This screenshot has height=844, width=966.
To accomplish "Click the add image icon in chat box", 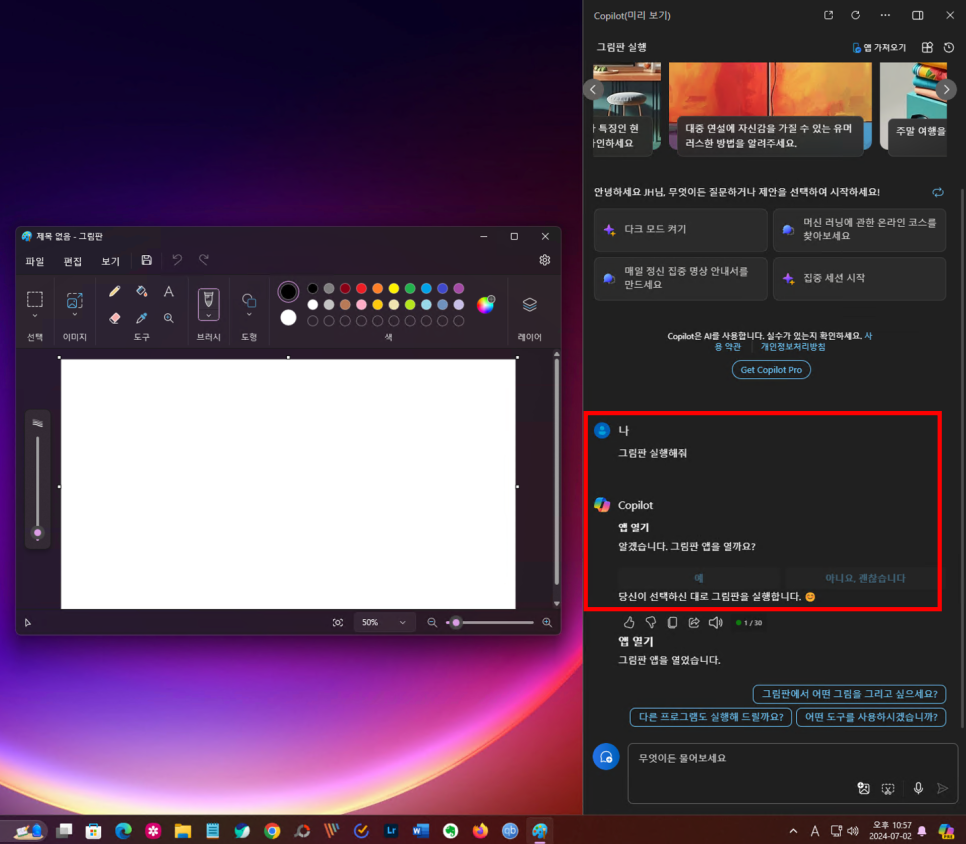I will pos(864,789).
